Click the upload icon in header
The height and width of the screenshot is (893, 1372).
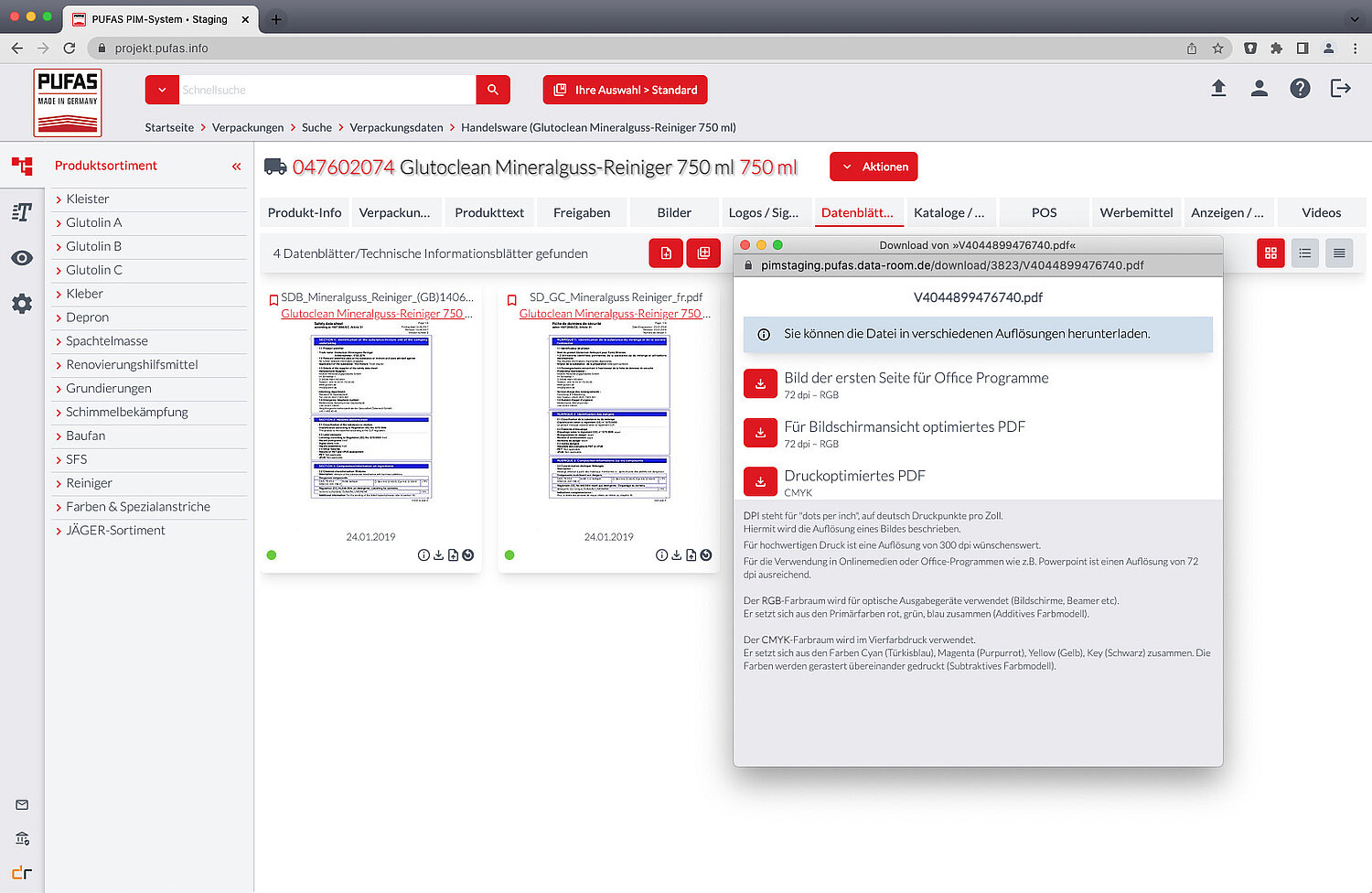[x=1218, y=88]
